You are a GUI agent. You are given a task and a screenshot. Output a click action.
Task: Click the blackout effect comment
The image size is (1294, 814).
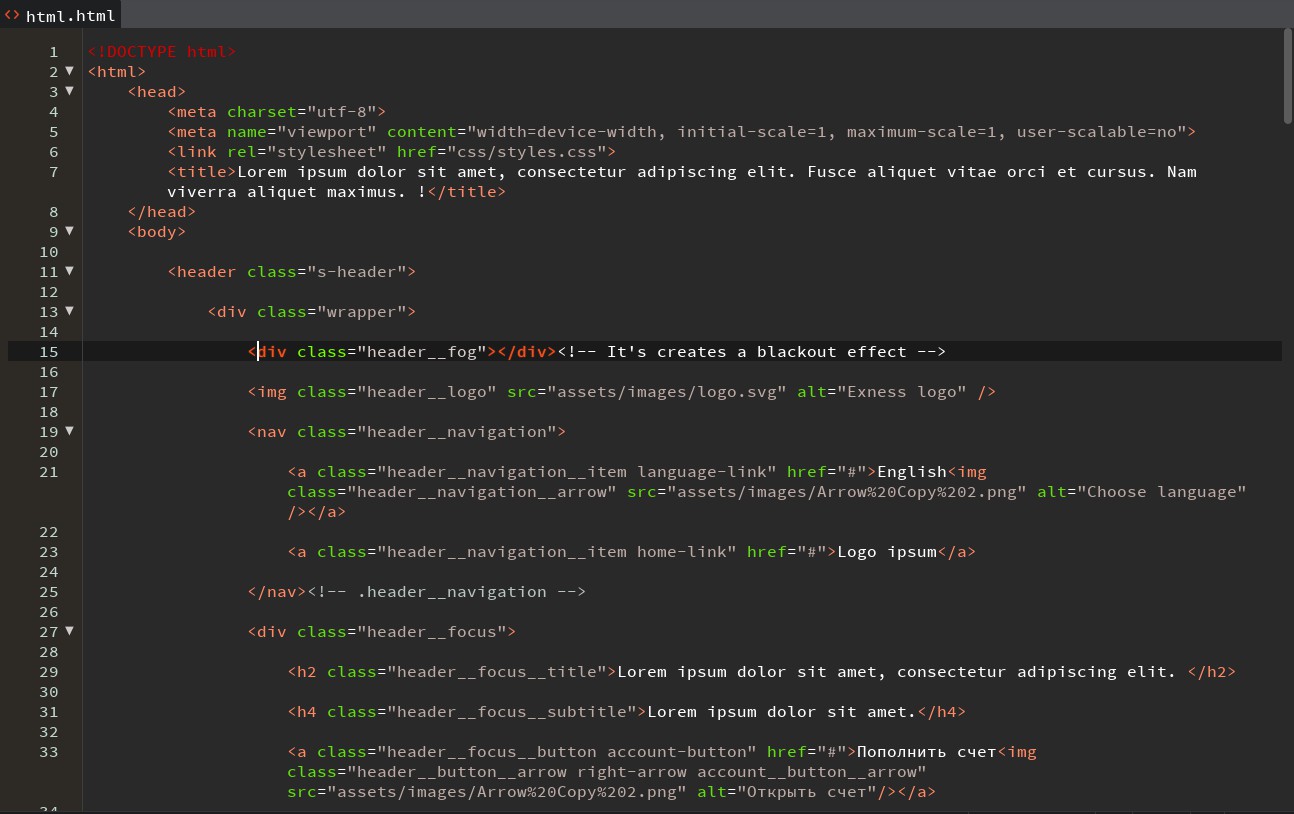tap(751, 352)
